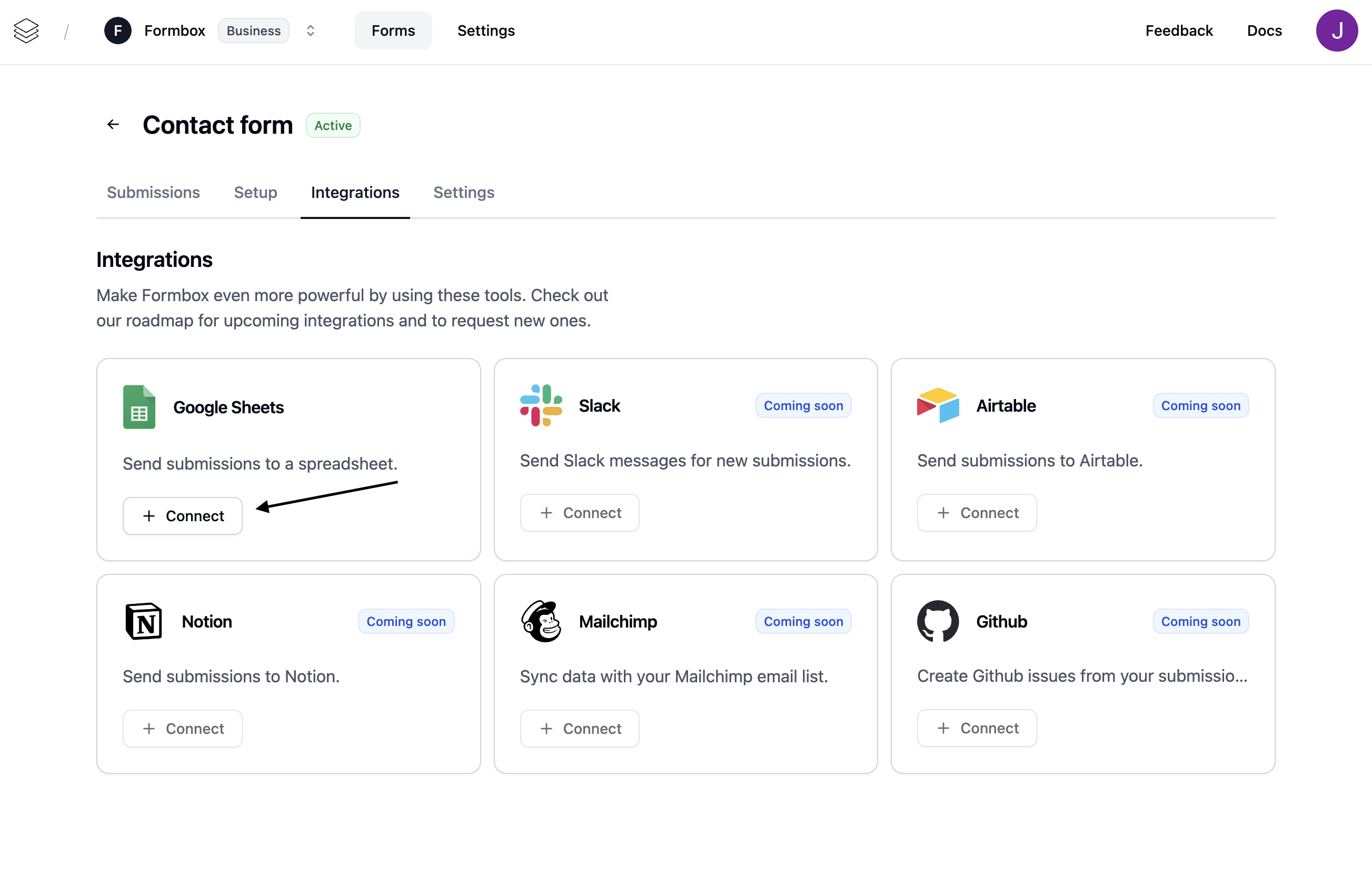Click the Mailchimp monkey logo
Viewport: 1372px width, 895px height.
[x=541, y=621]
